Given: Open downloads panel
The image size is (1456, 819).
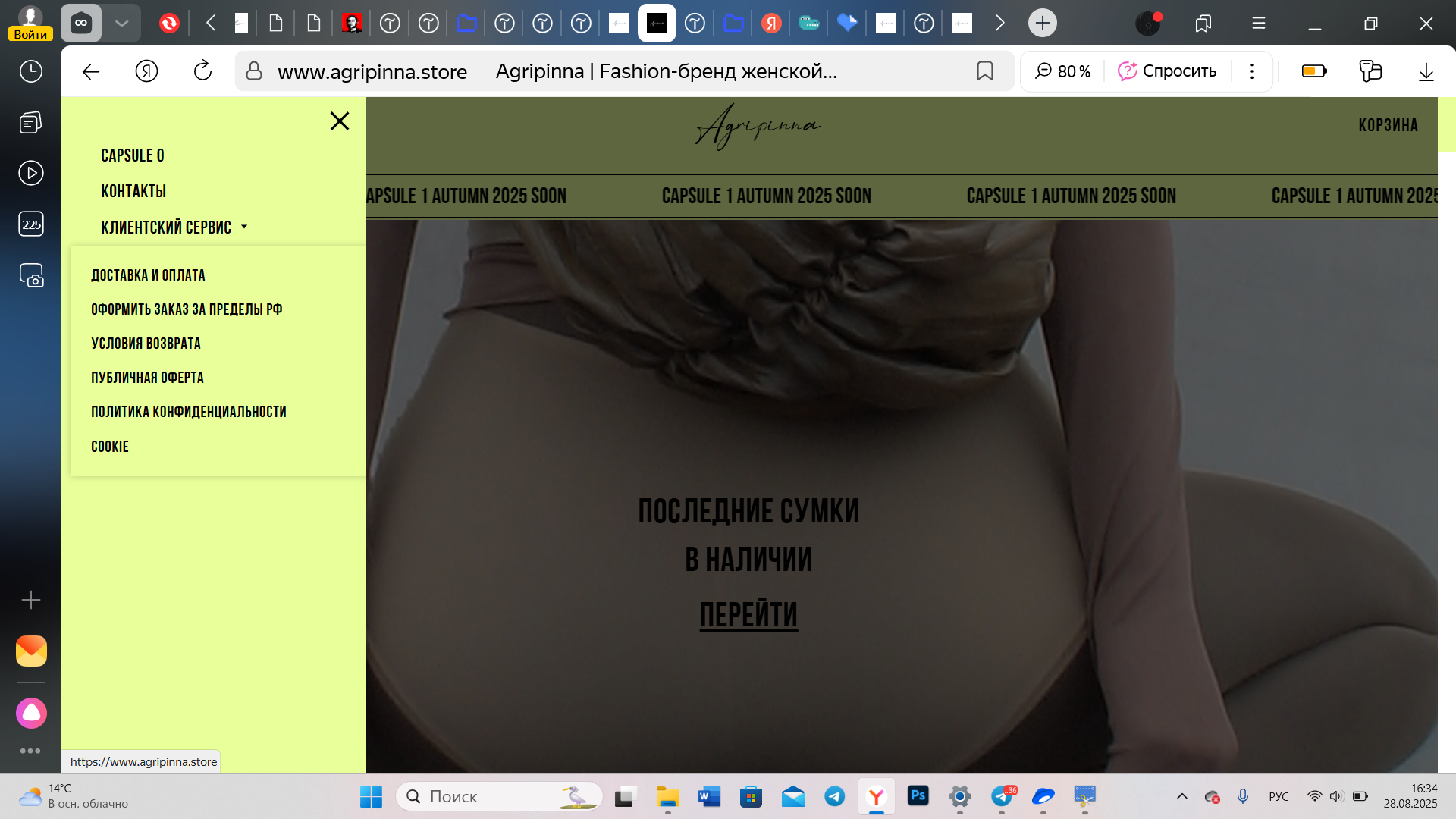Looking at the screenshot, I should 1426,71.
